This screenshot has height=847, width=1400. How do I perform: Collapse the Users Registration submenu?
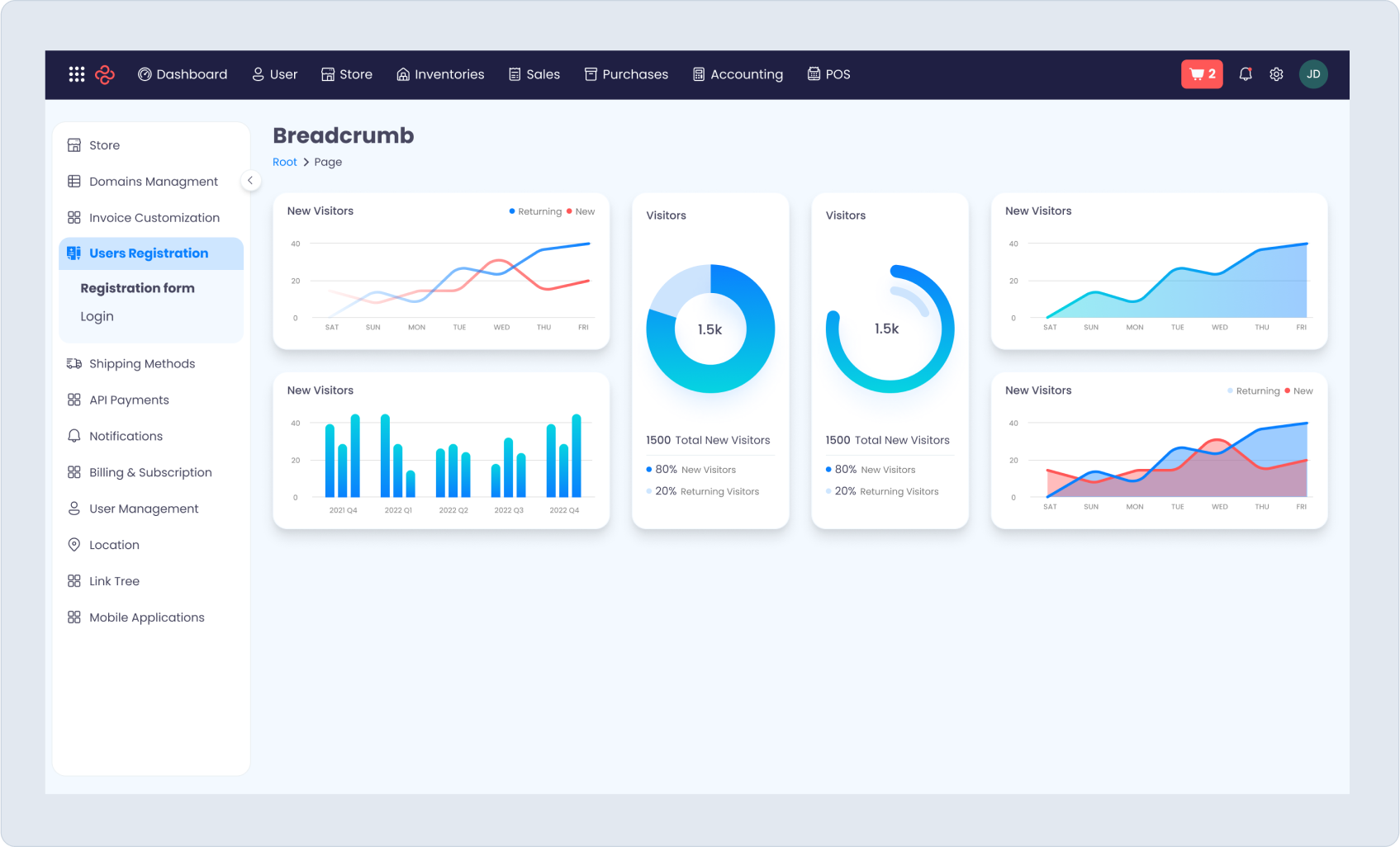click(x=149, y=253)
